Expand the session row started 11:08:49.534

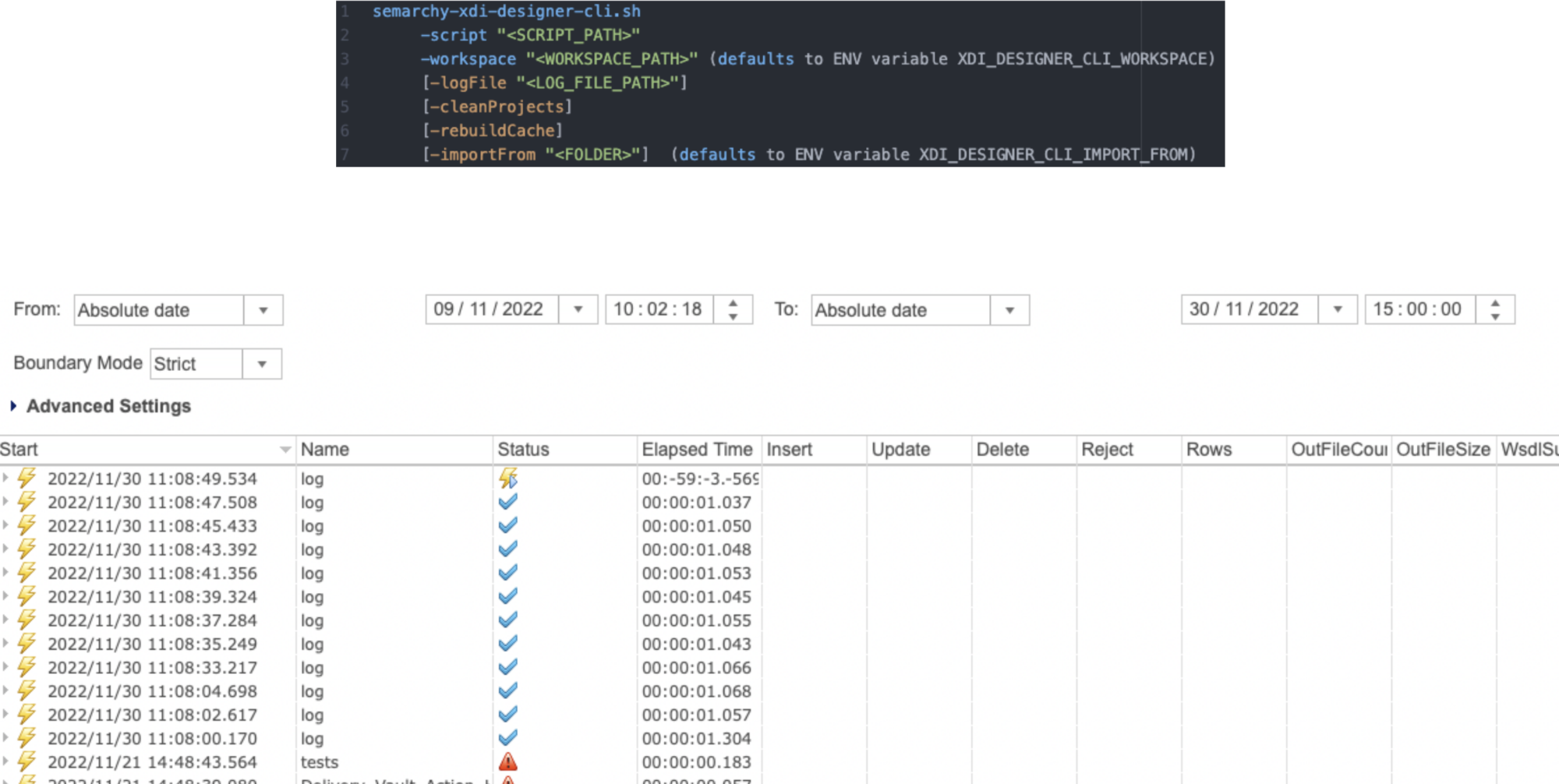coord(6,478)
